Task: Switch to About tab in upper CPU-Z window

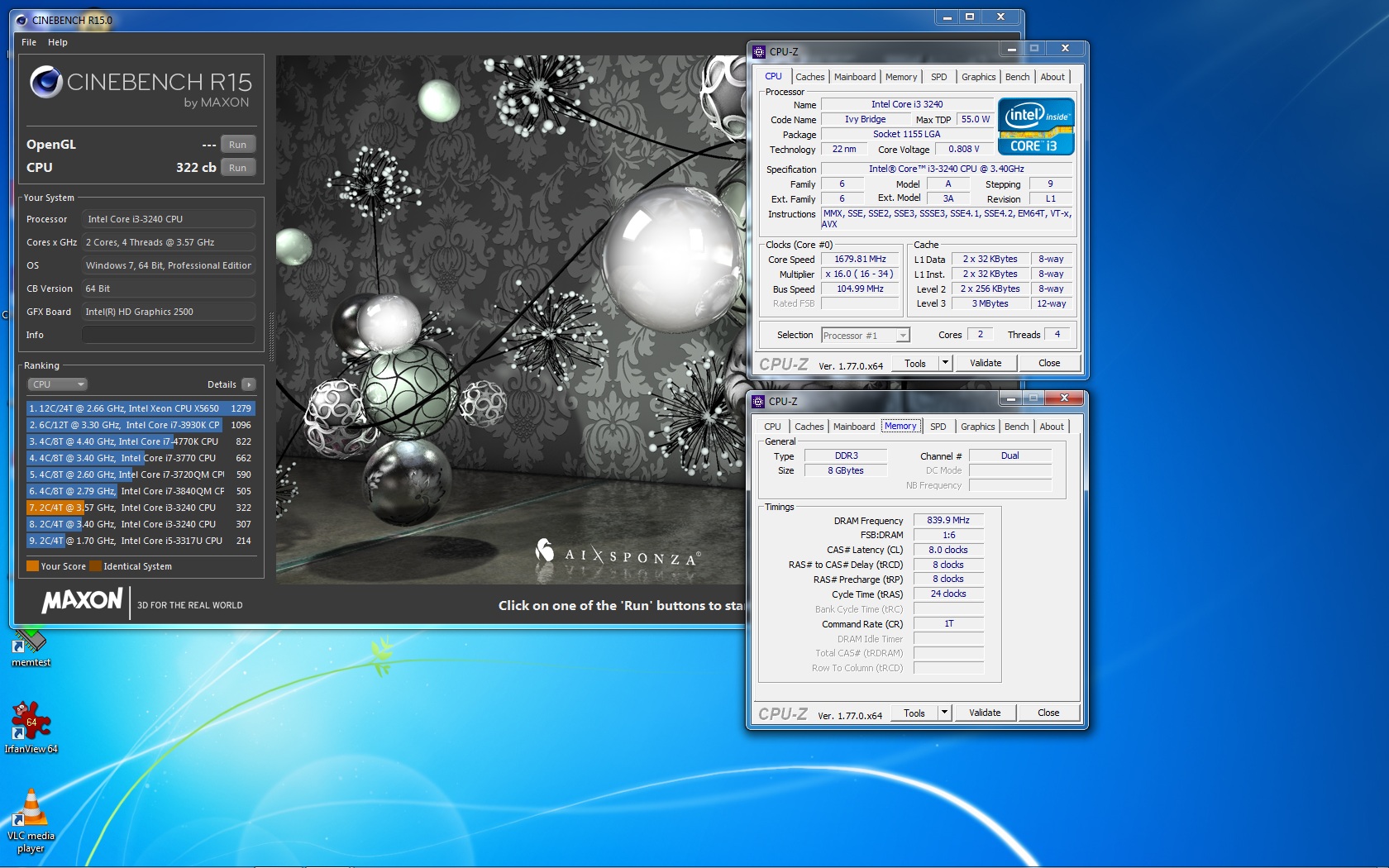Action: click(x=1052, y=77)
